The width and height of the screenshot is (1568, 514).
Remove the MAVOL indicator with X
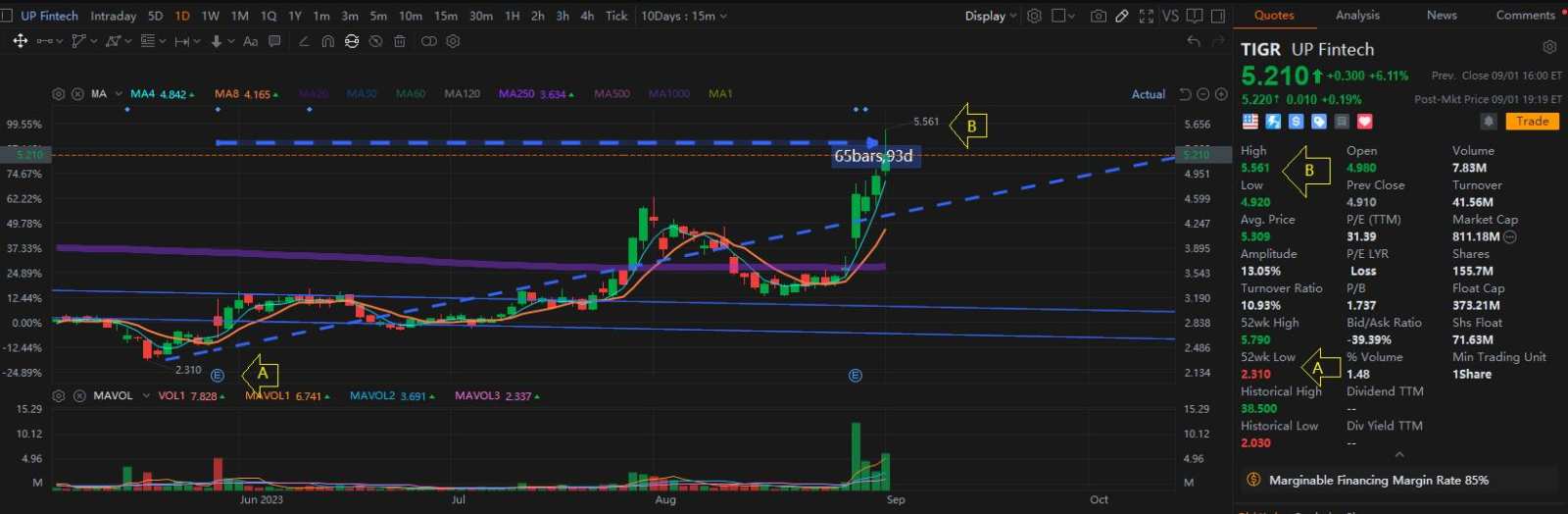click(79, 396)
